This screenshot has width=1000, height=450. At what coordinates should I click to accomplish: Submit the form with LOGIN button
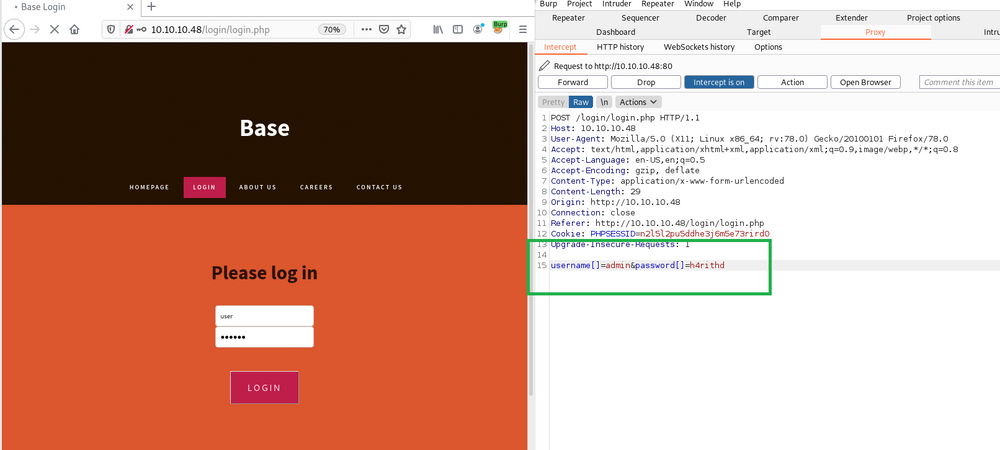(264, 388)
